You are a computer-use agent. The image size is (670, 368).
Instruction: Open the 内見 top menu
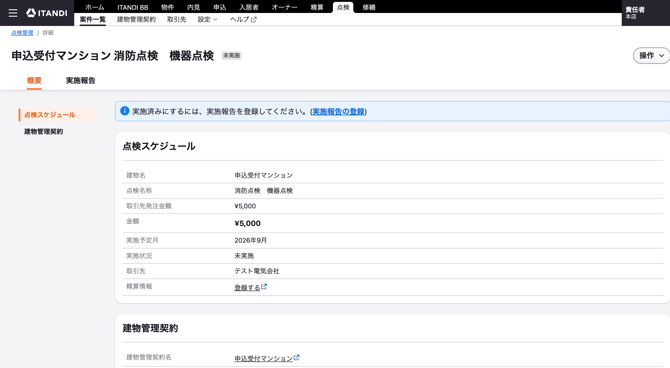[194, 7]
